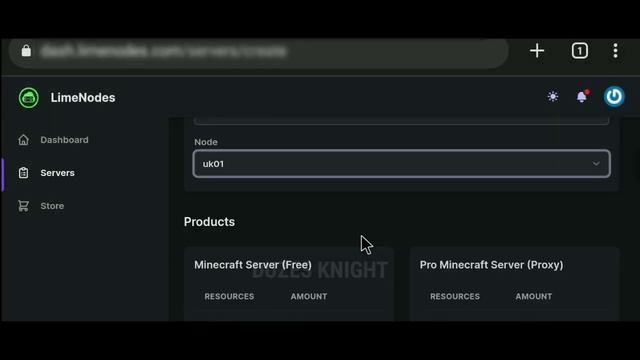Click the Store cart icon
Viewport: 640px width, 360px height.
click(x=24, y=206)
